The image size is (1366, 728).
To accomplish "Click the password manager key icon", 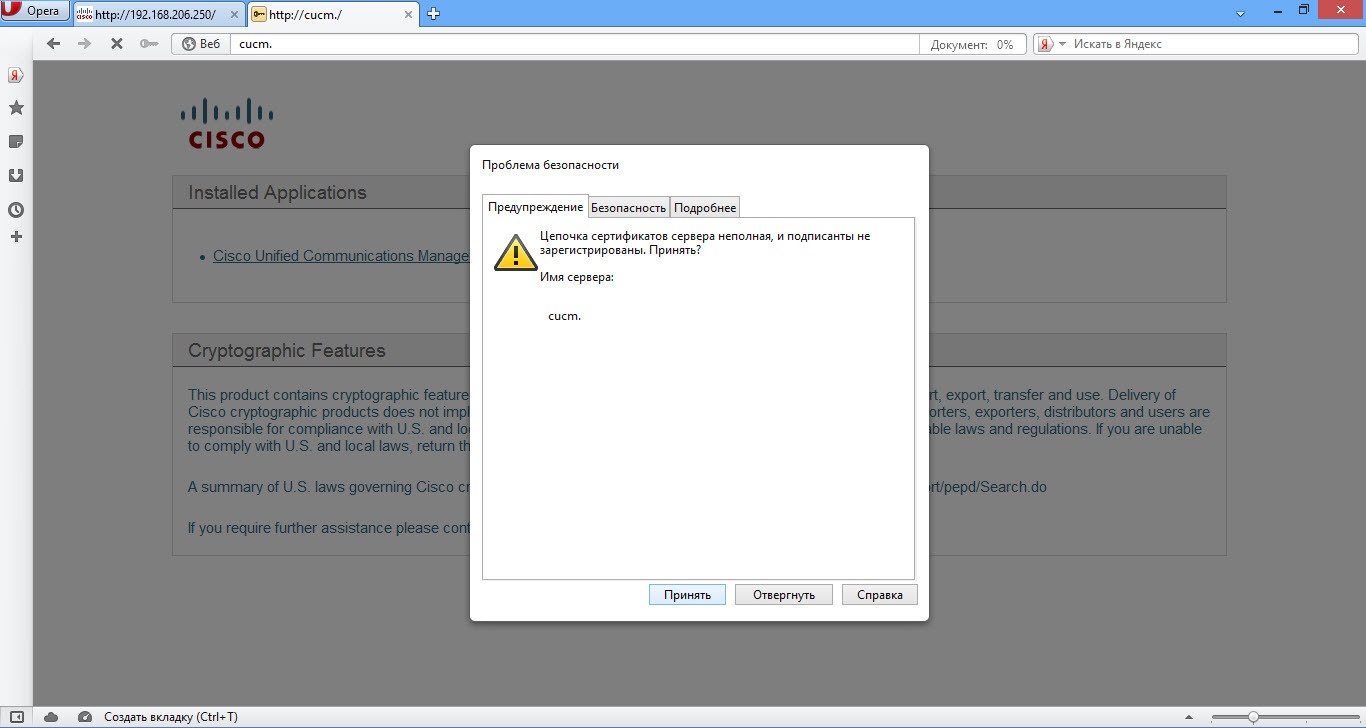I will point(149,44).
